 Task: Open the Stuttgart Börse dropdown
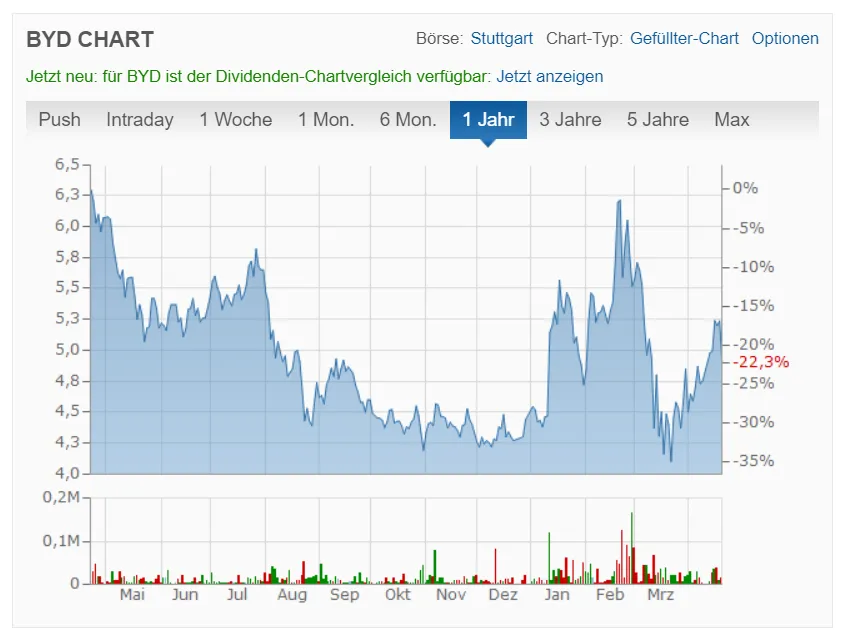501,39
